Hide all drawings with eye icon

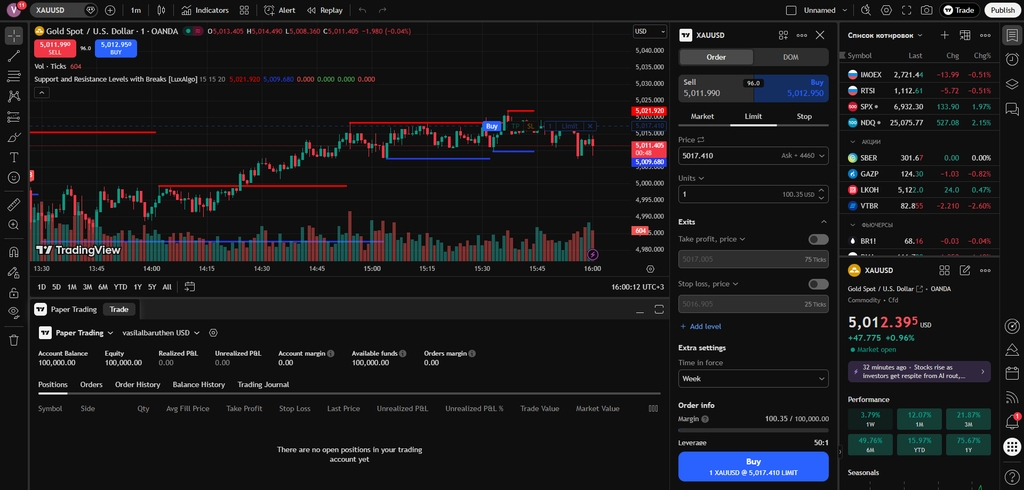[14, 312]
